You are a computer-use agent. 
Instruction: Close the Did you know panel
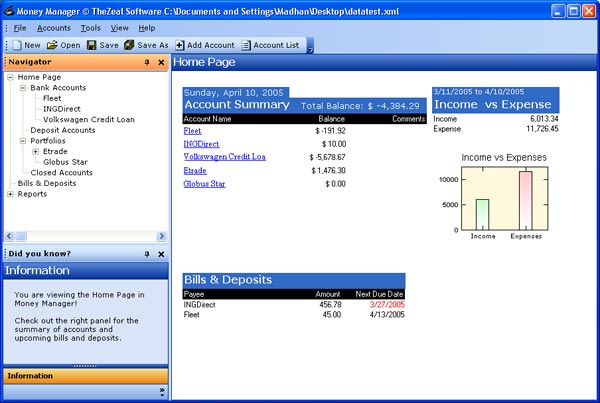(161, 254)
